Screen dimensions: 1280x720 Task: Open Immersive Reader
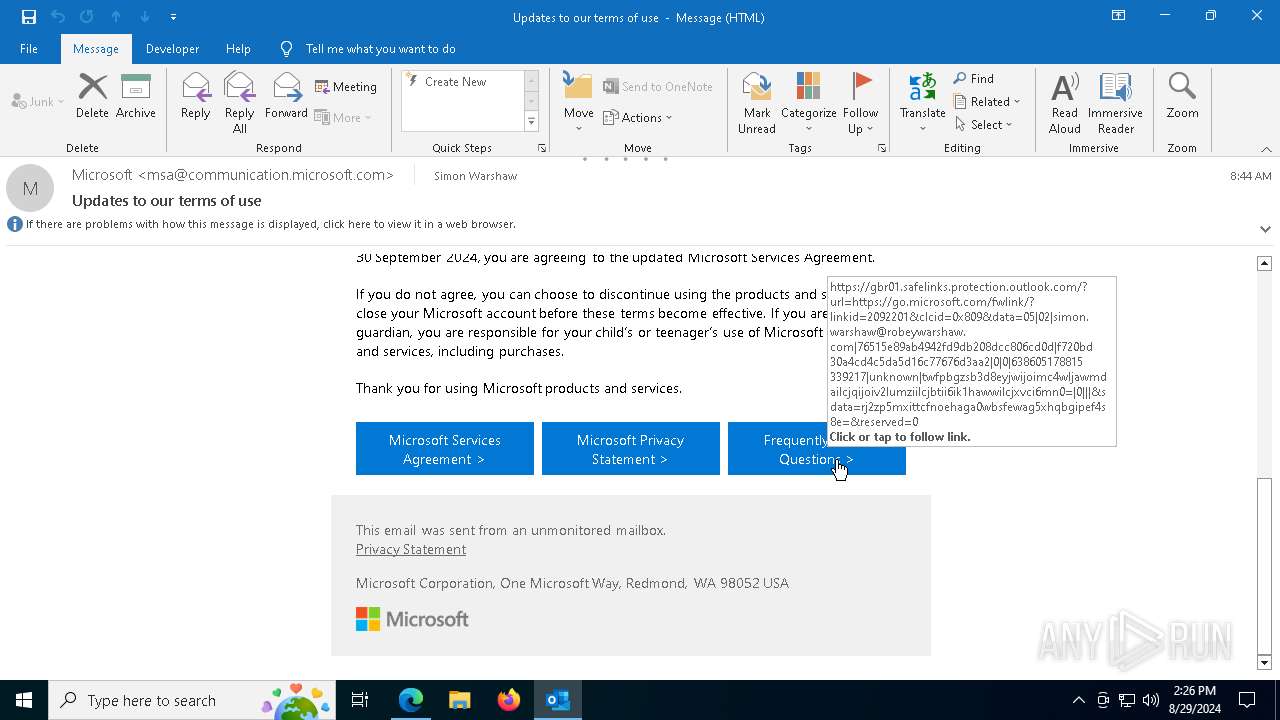coord(1115,103)
